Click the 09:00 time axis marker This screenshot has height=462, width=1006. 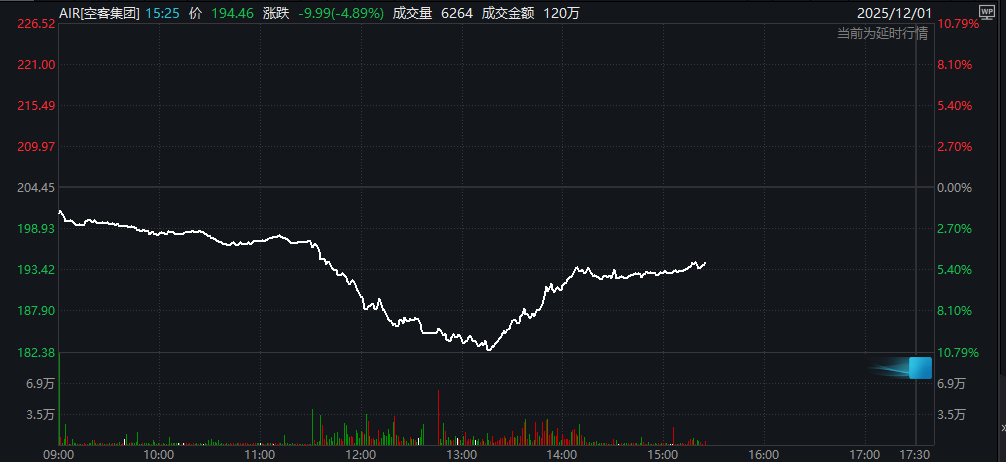click(59, 454)
